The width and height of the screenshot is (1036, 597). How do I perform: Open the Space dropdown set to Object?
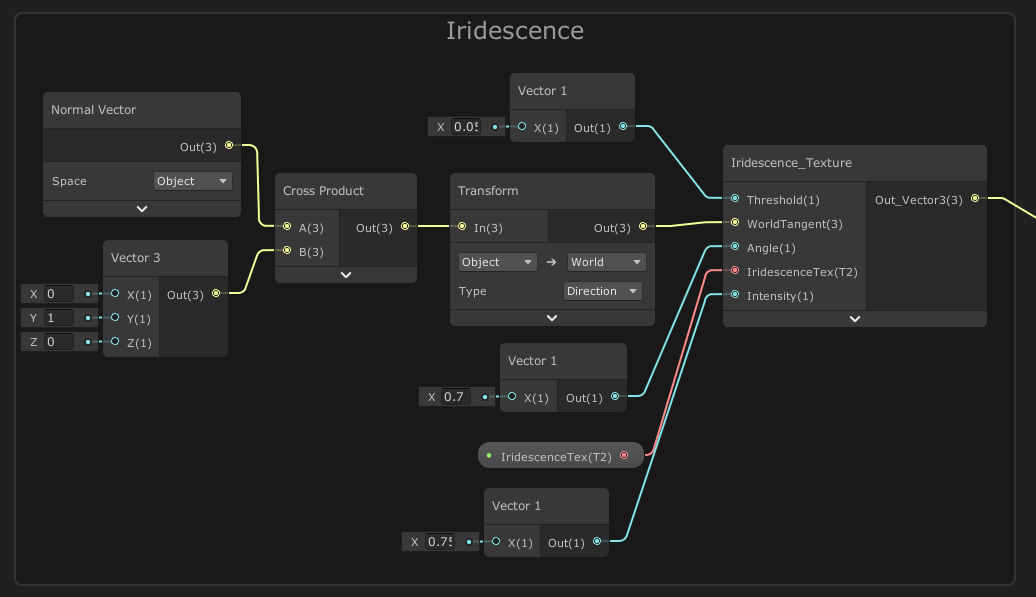[x=192, y=181]
